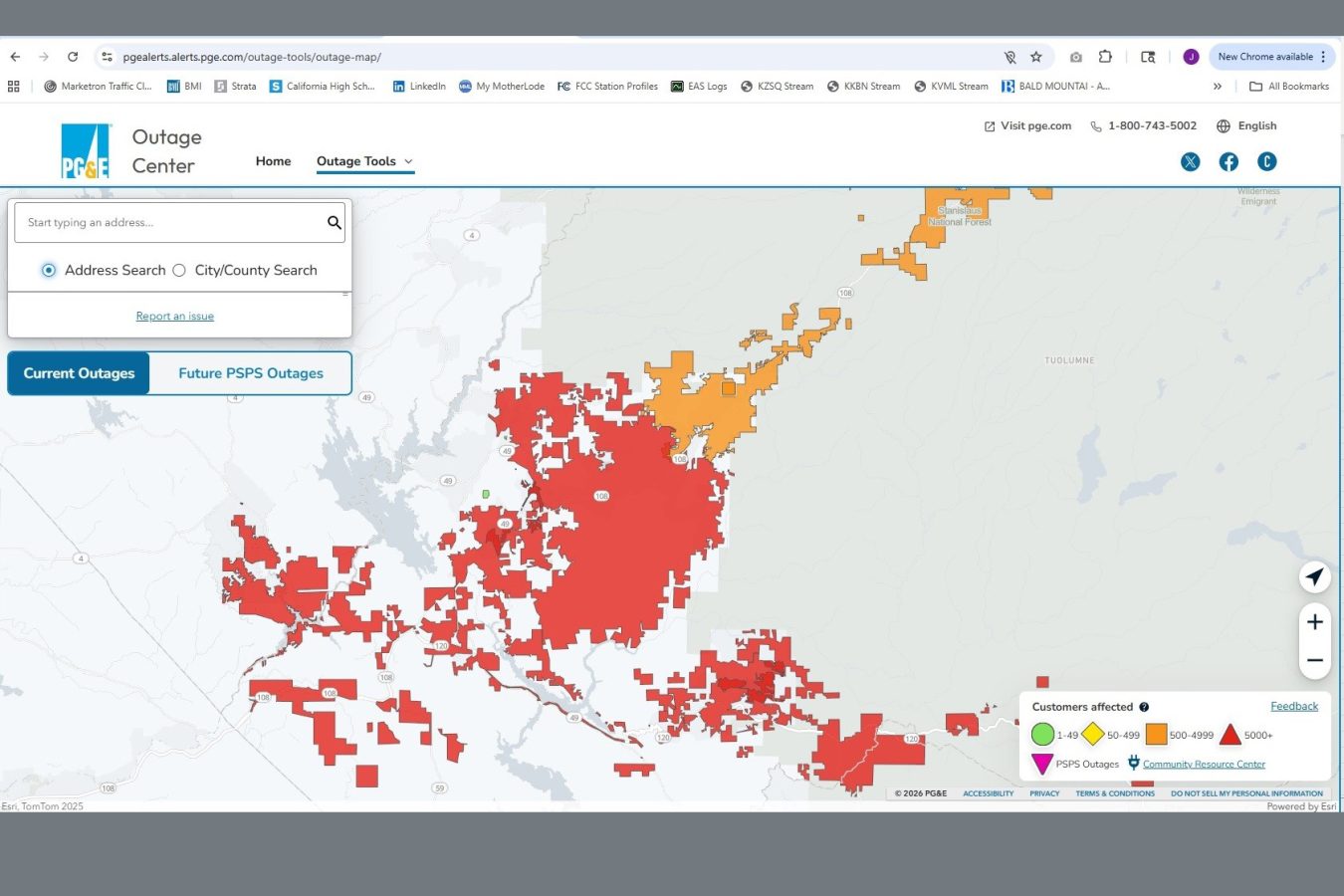Click the address search magnifier icon
Screen dimensions: 1344x896
[335, 223]
